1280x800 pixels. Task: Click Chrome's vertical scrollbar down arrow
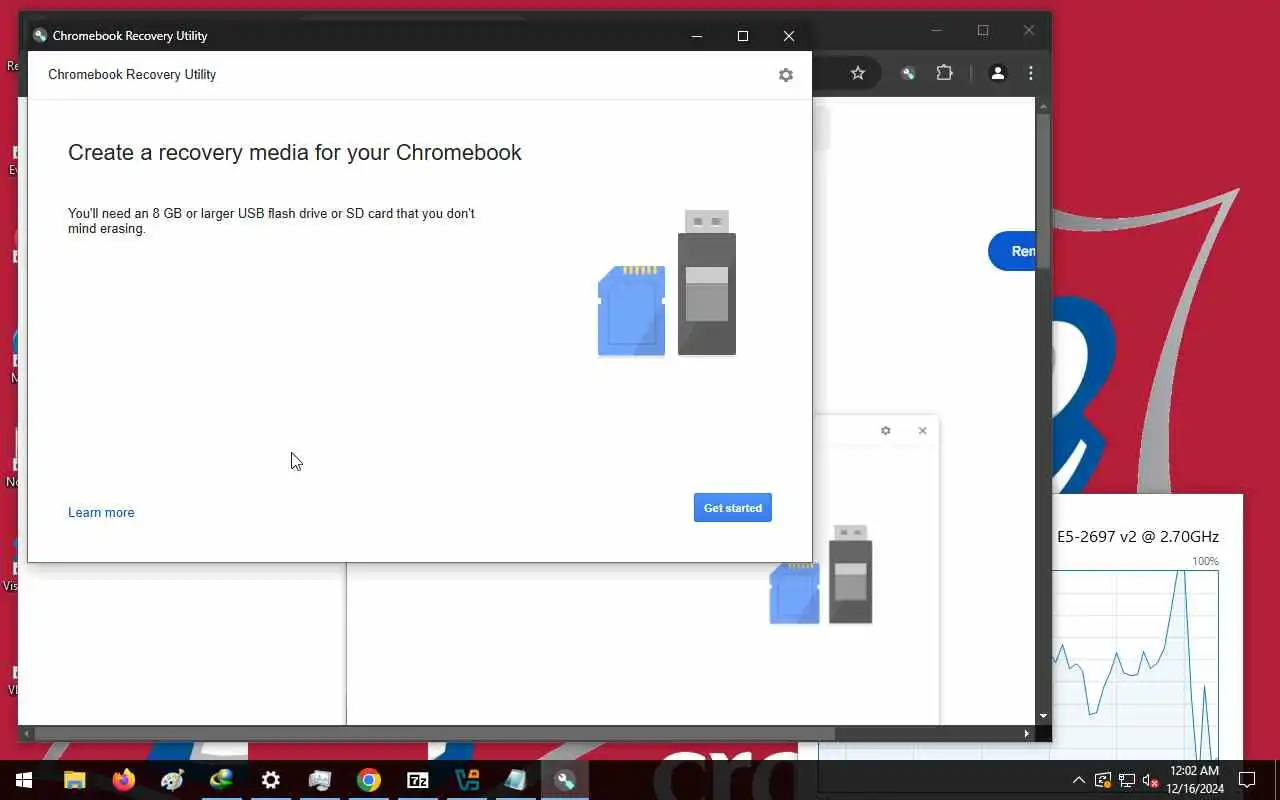coord(1043,716)
